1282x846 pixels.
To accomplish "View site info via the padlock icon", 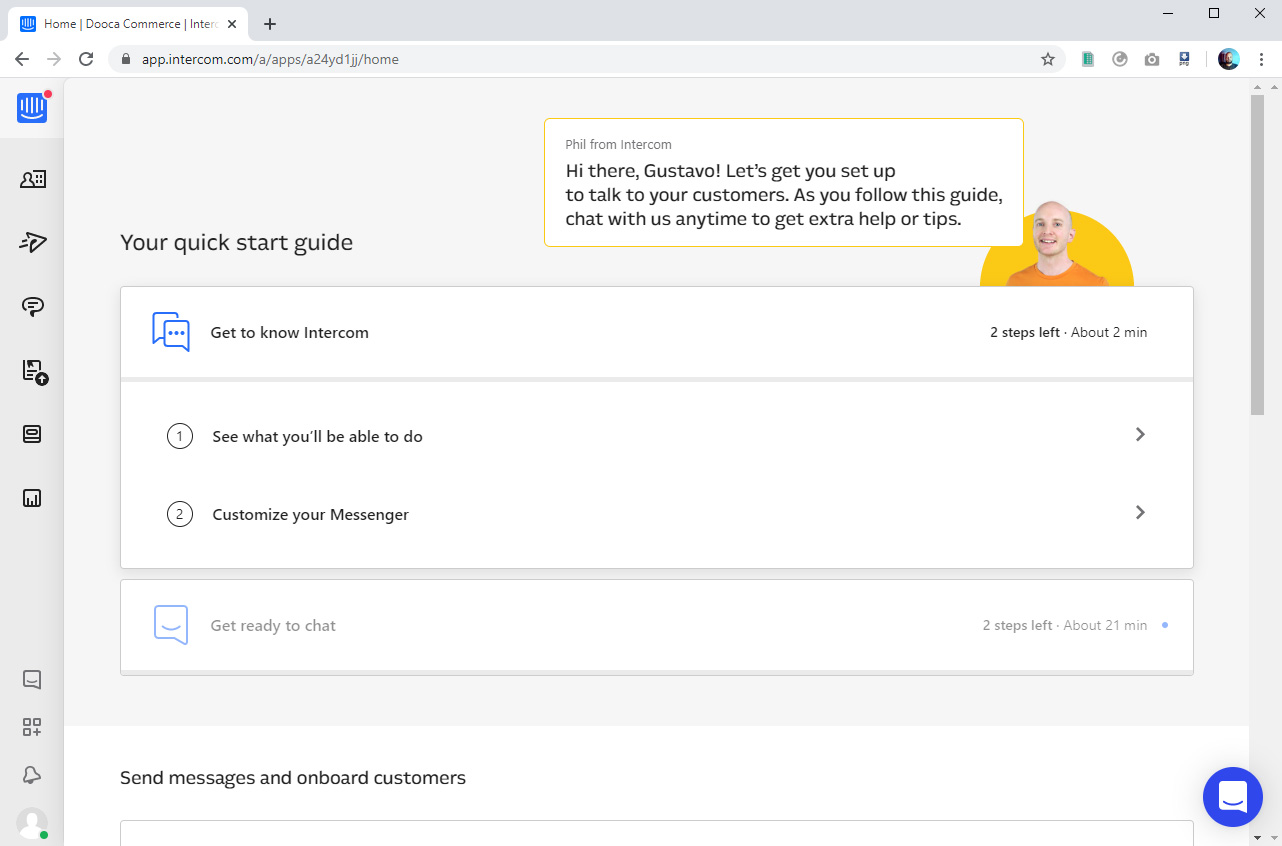I will [x=126, y=59].
